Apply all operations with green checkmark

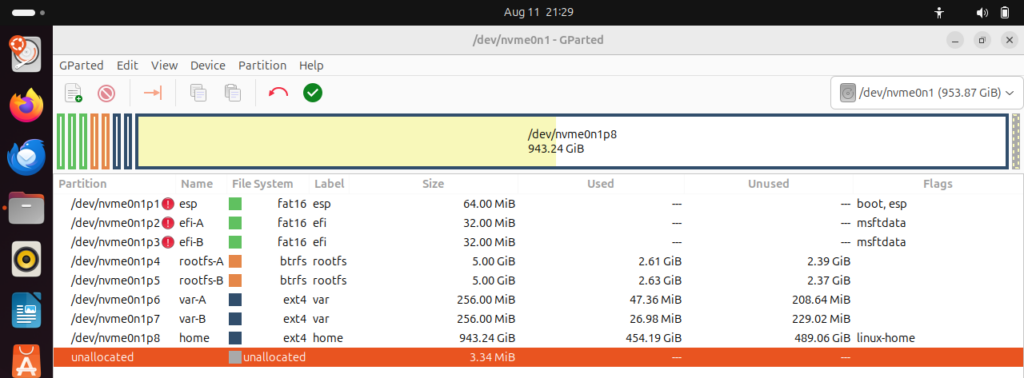(313, 93)
